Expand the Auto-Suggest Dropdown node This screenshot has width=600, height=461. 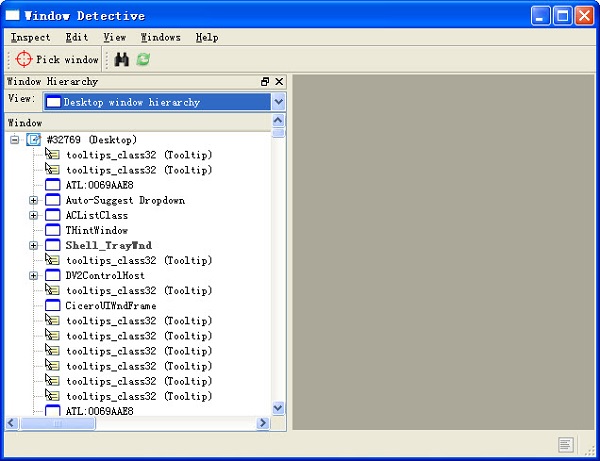pos(33,200)
